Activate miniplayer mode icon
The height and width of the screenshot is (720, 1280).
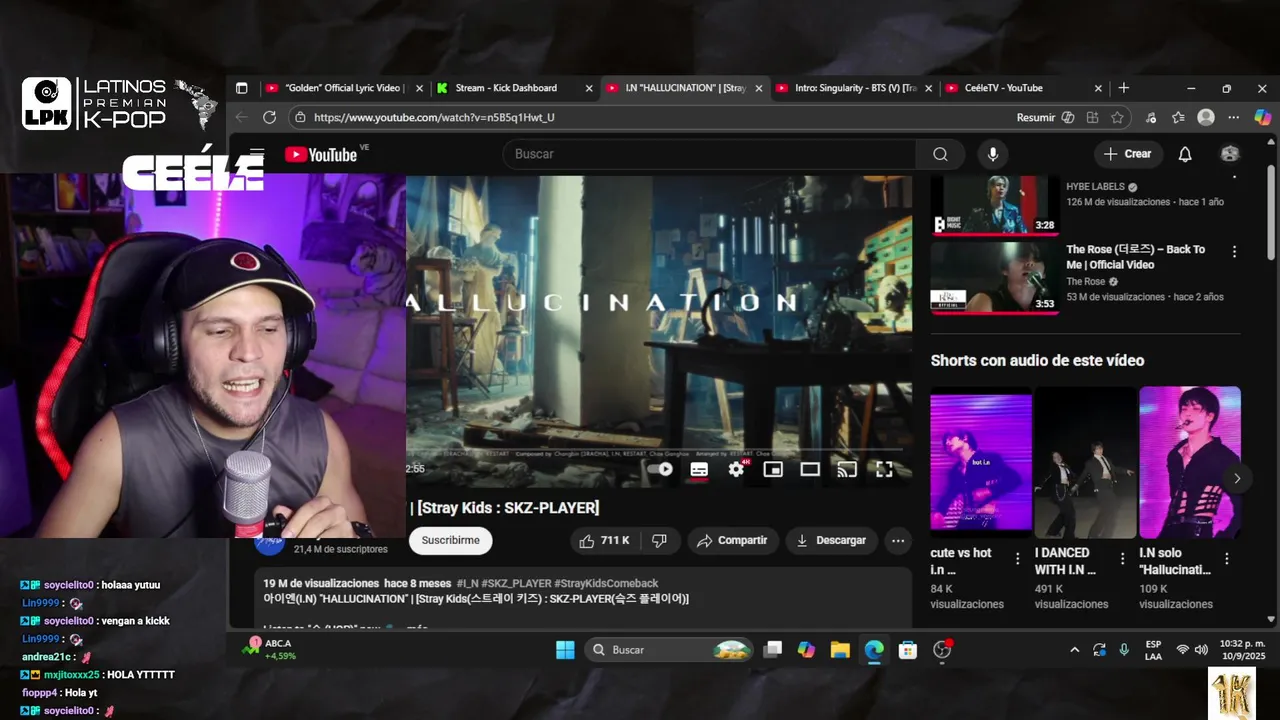(773, 469)
